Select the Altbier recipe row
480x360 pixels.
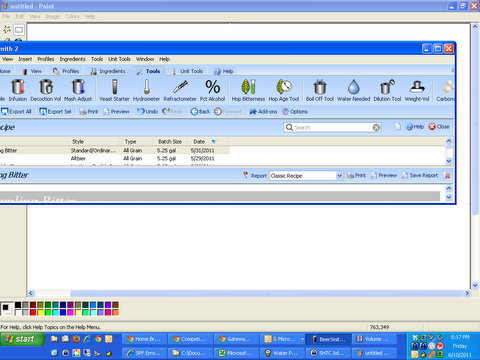(x=115, y=158)
